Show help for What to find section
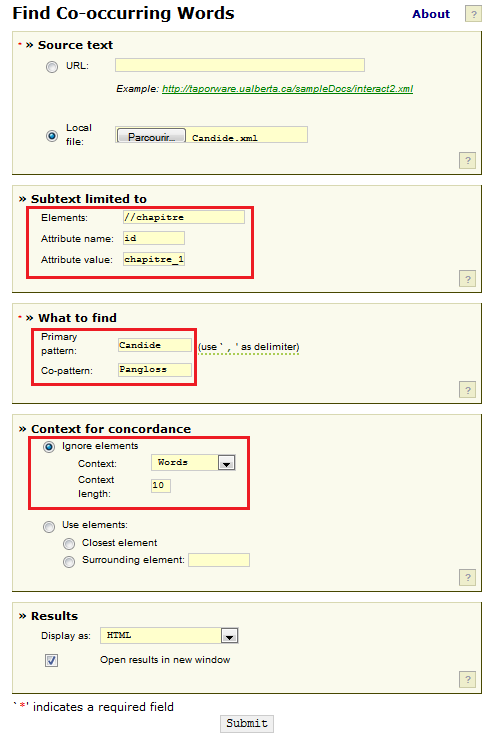This screenshot has height=741, width=493. [467, 390]
